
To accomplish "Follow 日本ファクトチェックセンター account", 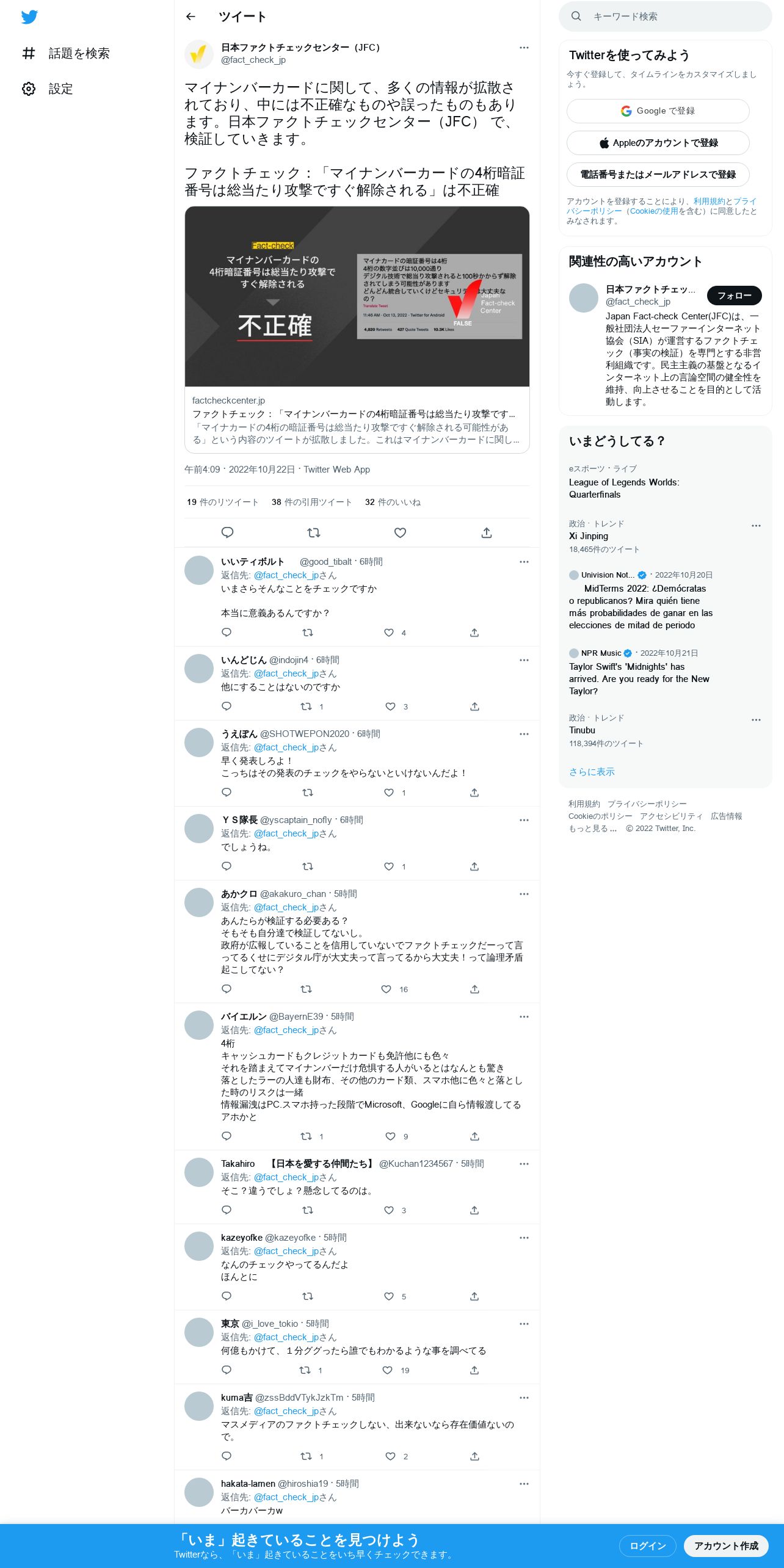I will point(735,296).
